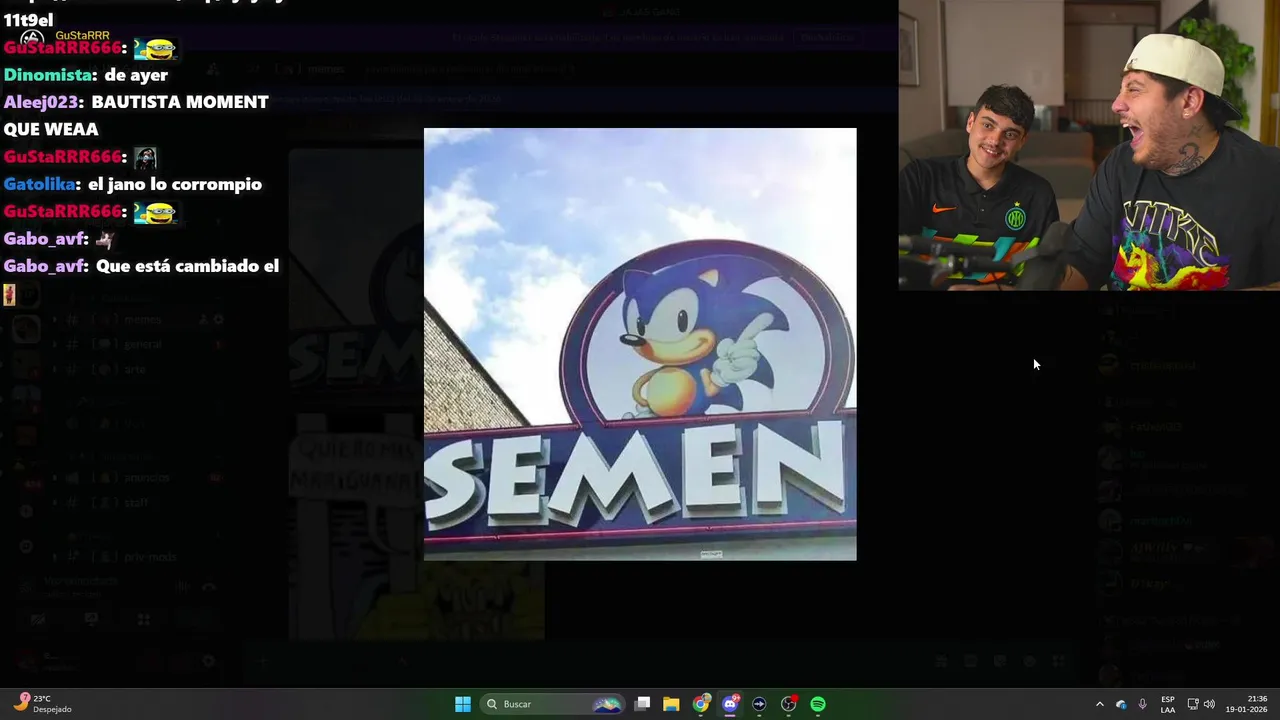Click the Buscar taskbar search box

[553, 704]
